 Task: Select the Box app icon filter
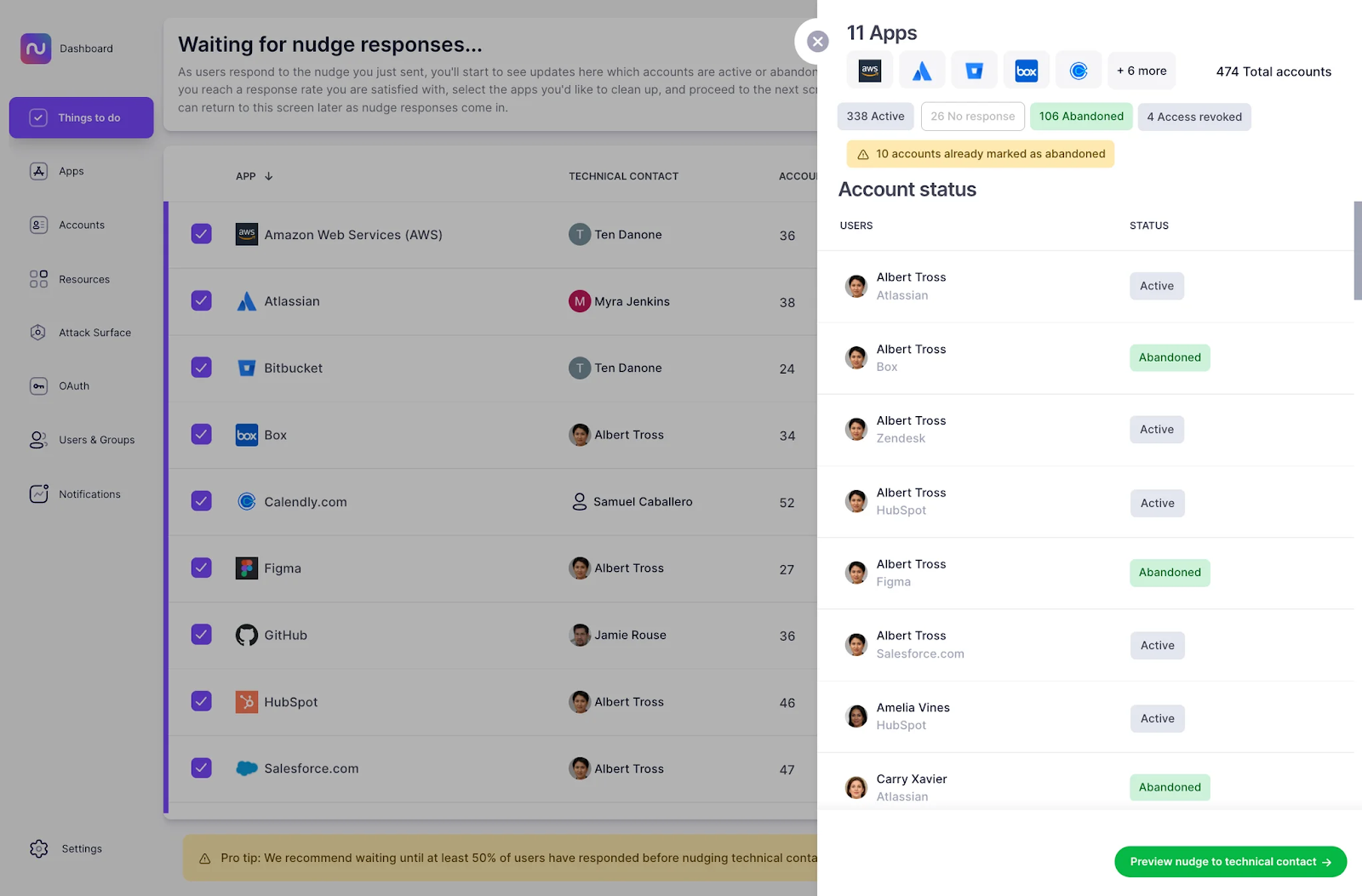(1026, 71)
